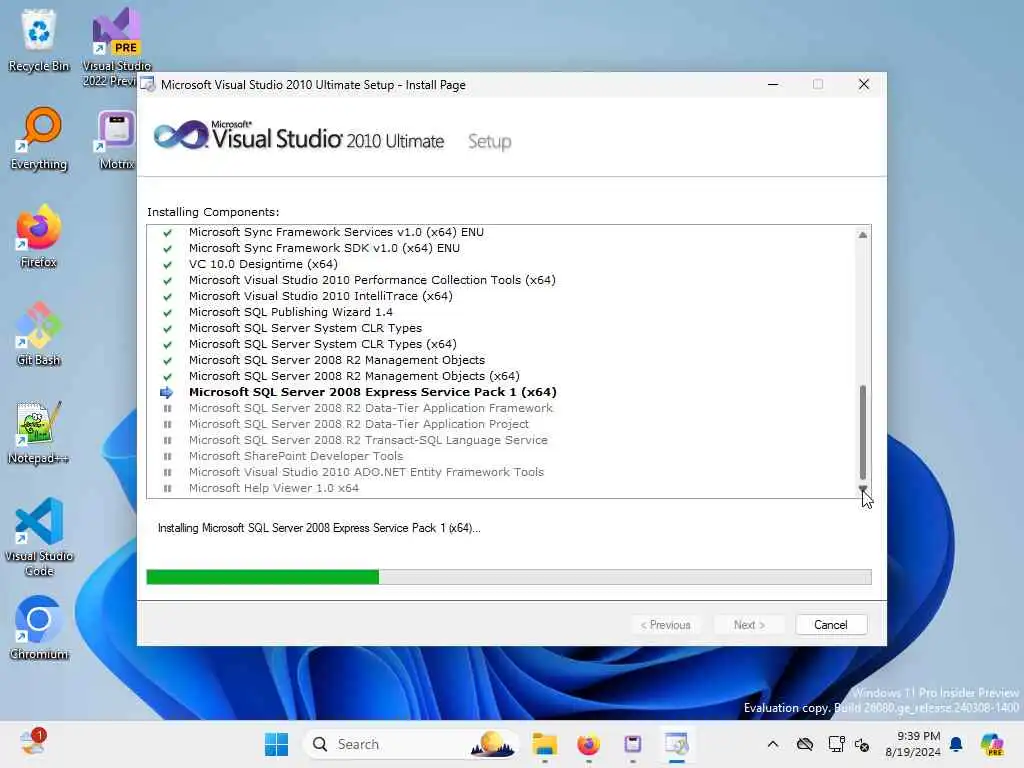This screenshot has height=768, width=1024.
Task: Open File Explorer from the taskbar
Action: [x=544, y=744]
